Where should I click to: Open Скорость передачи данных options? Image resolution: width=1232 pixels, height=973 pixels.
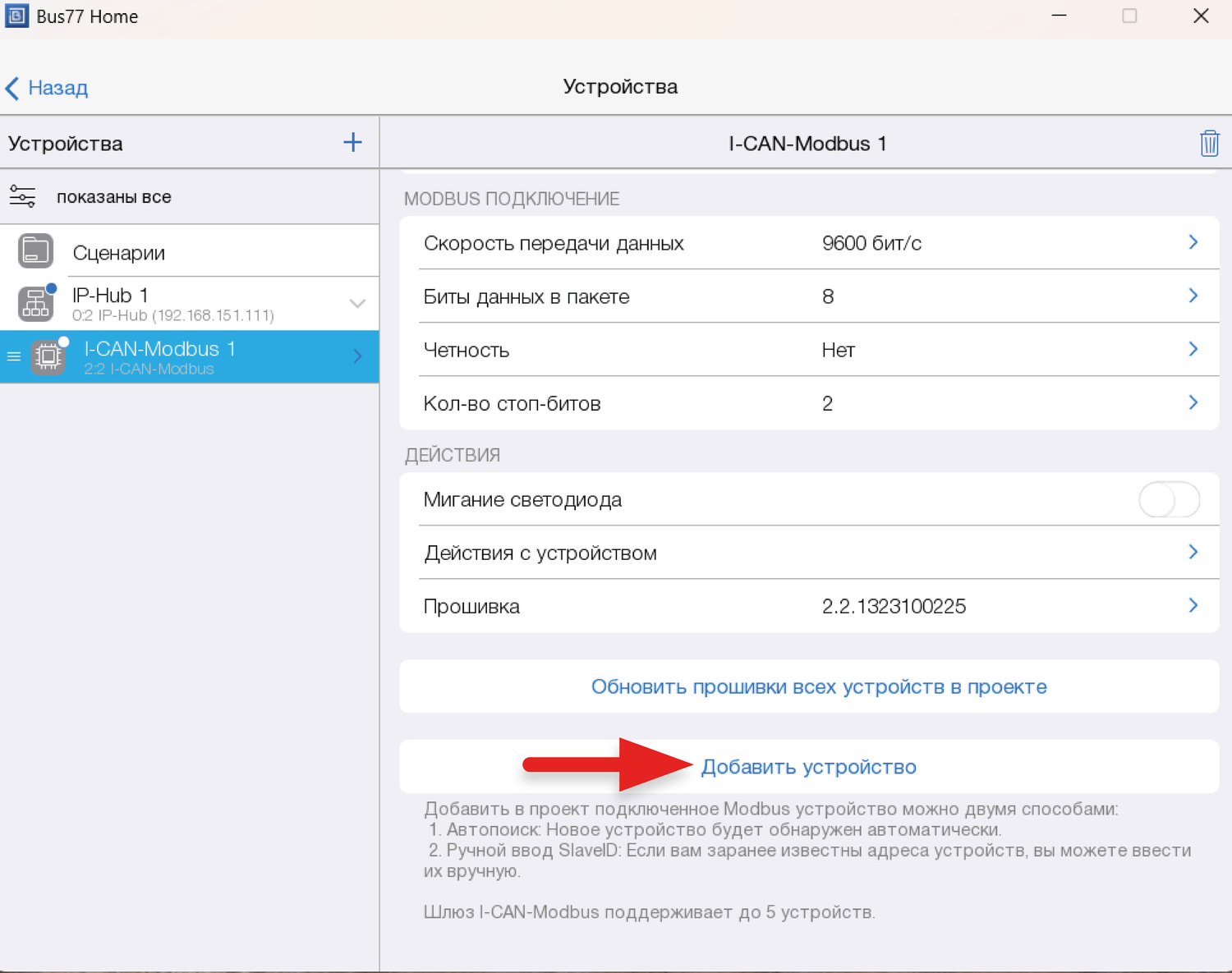point(809,243)
